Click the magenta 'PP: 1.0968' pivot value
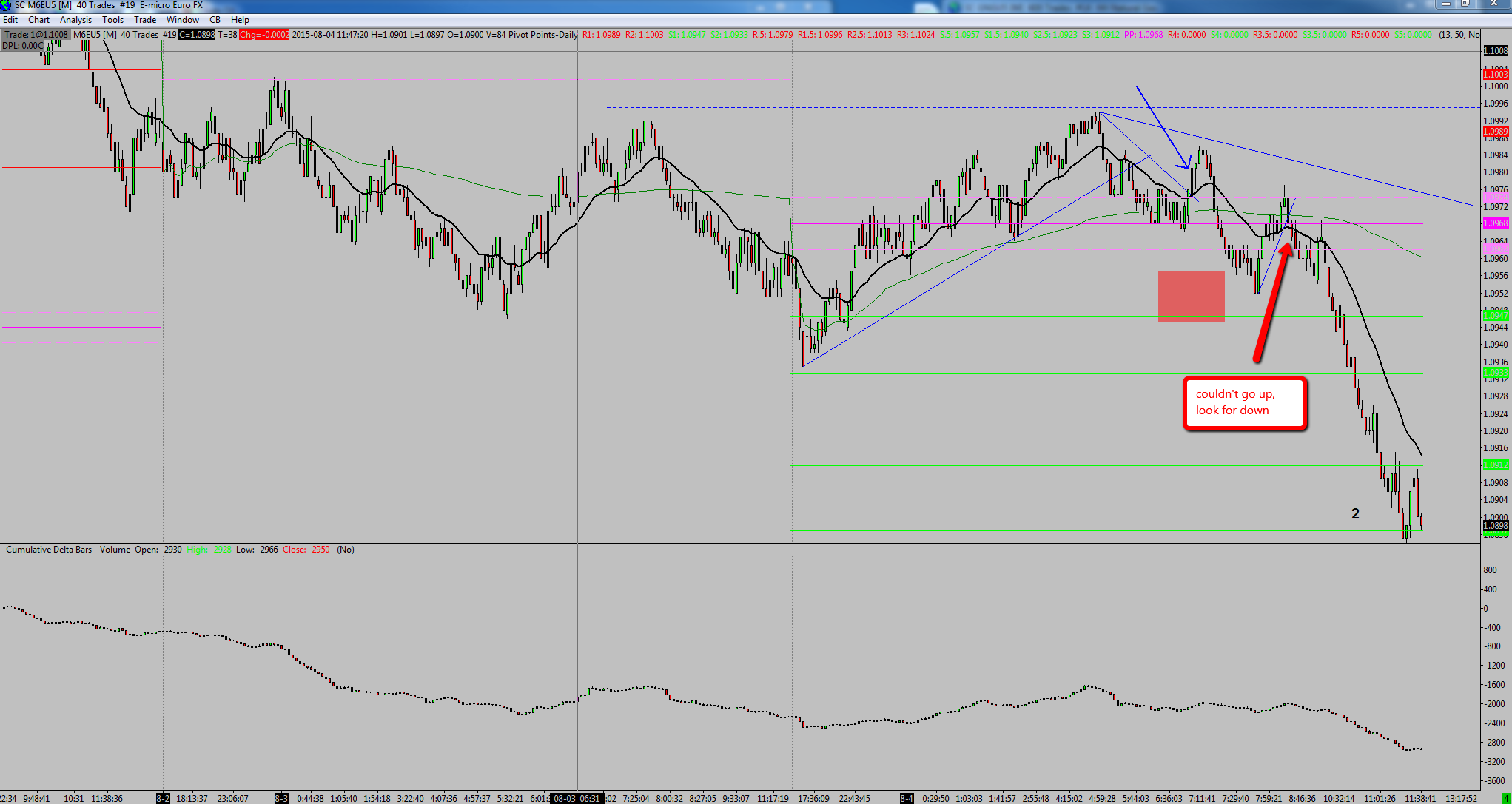This screenshot has width=1512, height=804. (x=1143, y=35)
